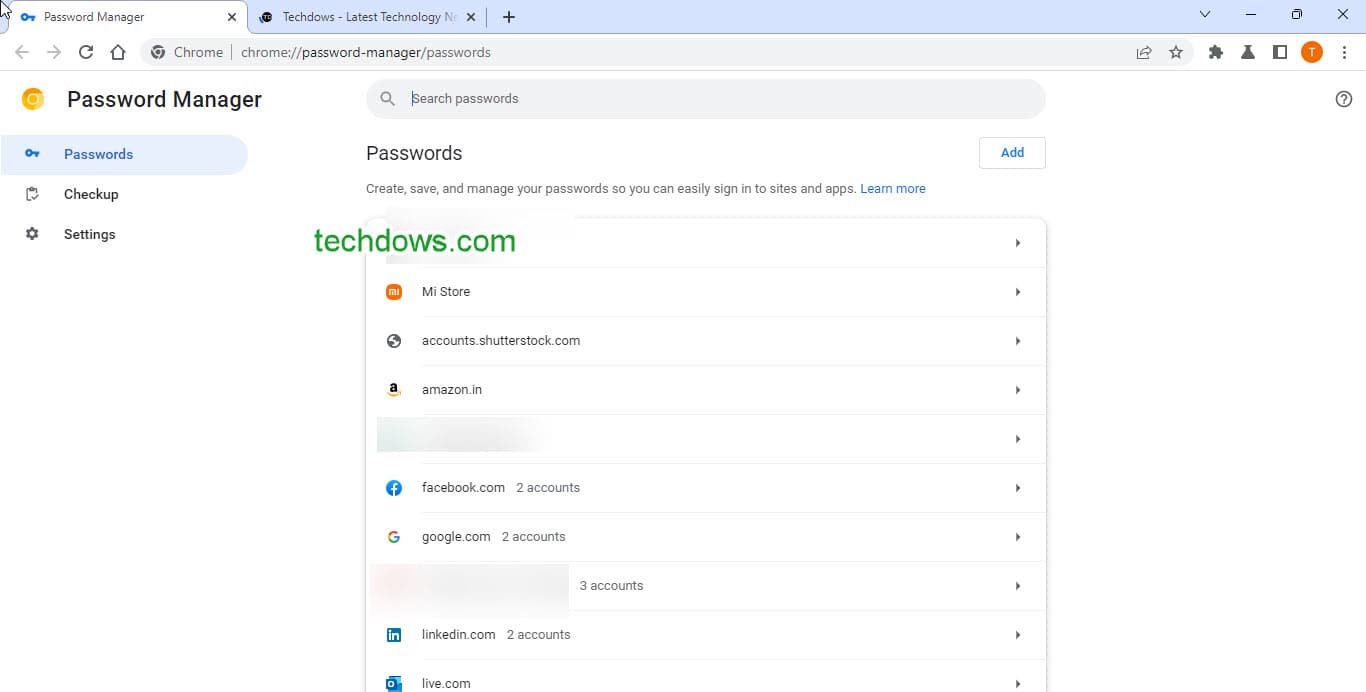
Task: Click the help question mark icon
Action: point(1344,99)
